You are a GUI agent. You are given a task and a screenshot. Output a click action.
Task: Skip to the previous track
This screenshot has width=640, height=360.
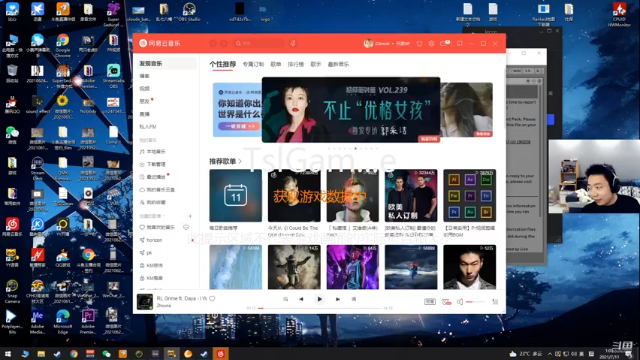[301, 299]
